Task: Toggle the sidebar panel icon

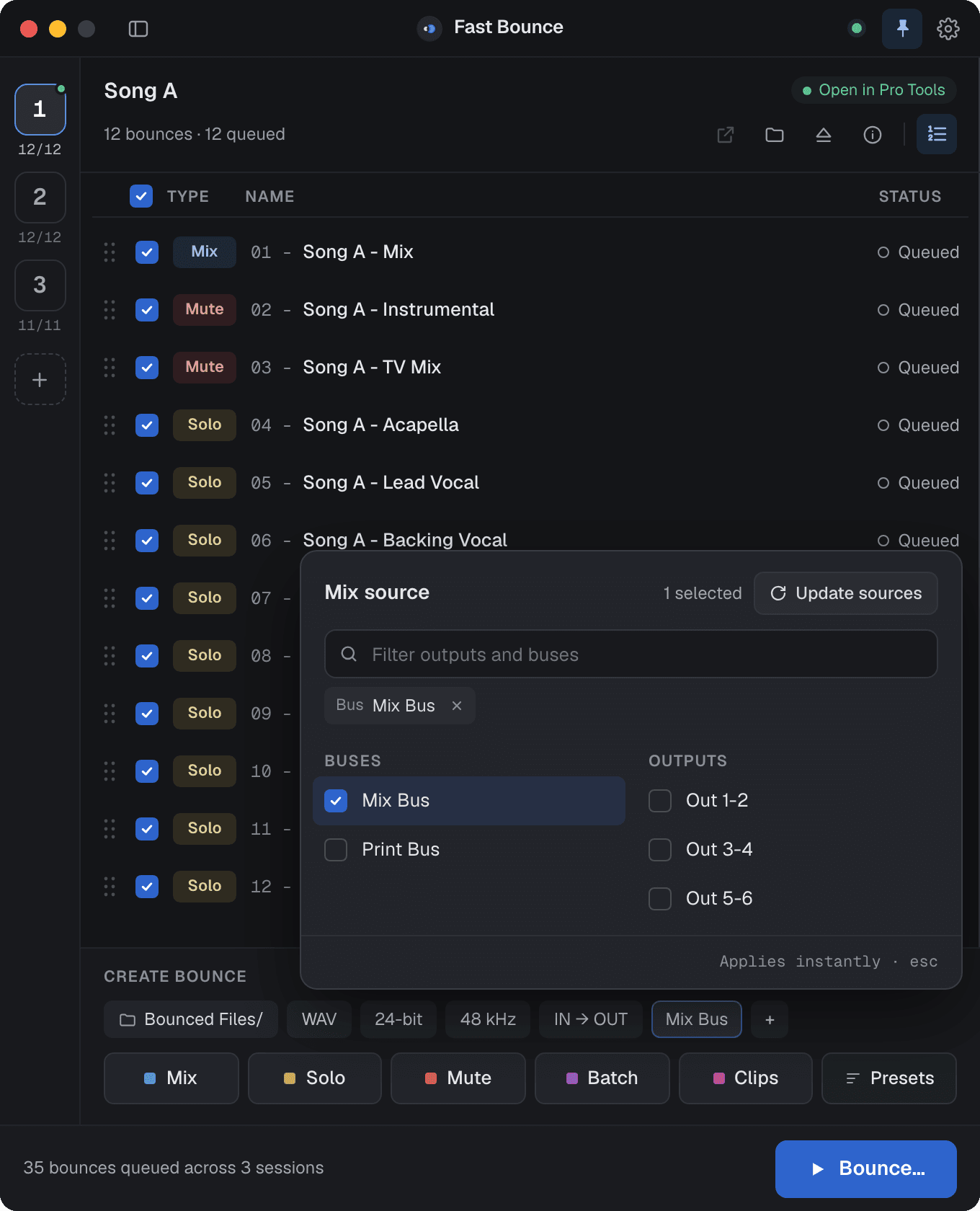Action: coord(138,29)
